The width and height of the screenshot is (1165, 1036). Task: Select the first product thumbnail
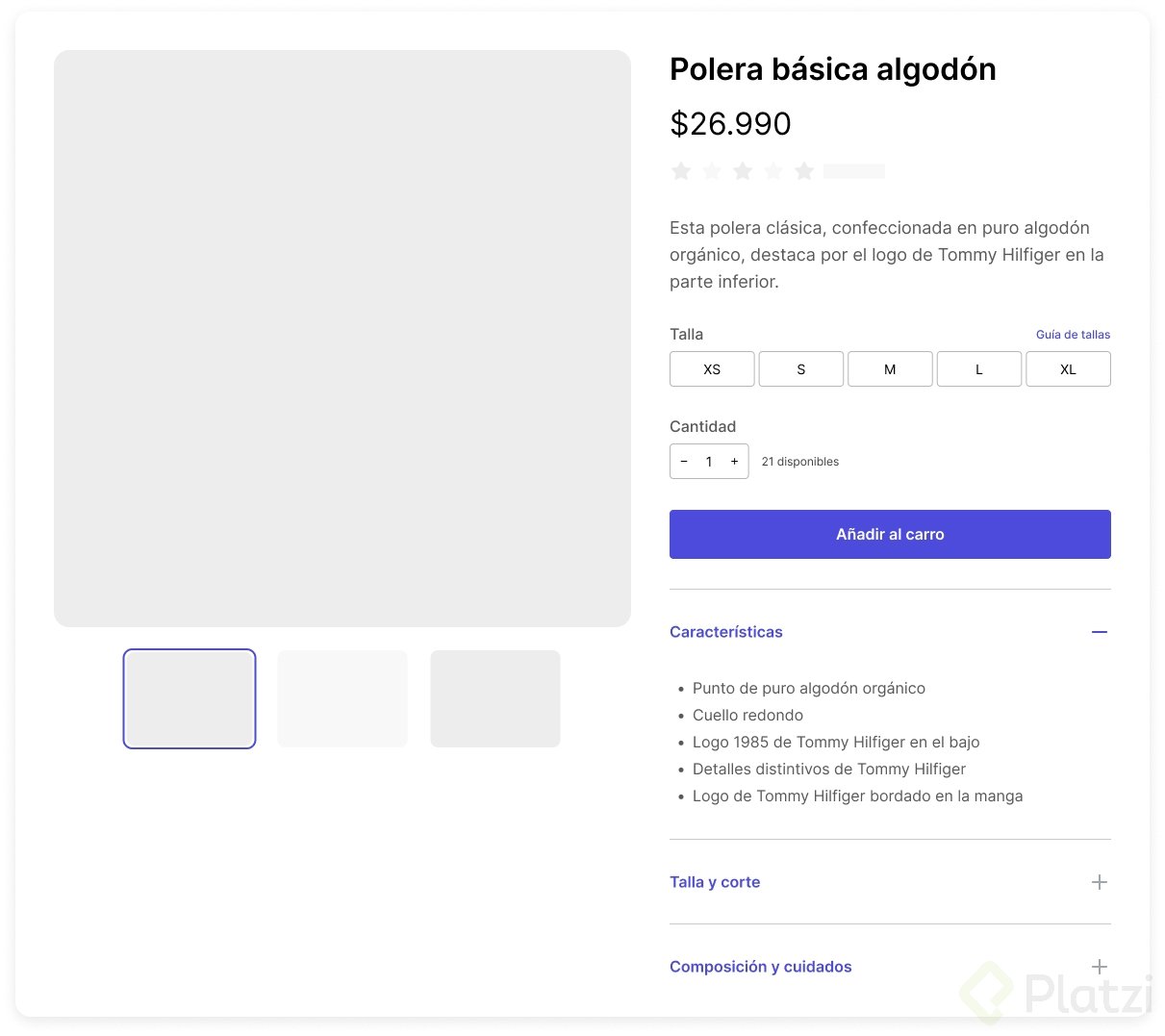point(190,698)
